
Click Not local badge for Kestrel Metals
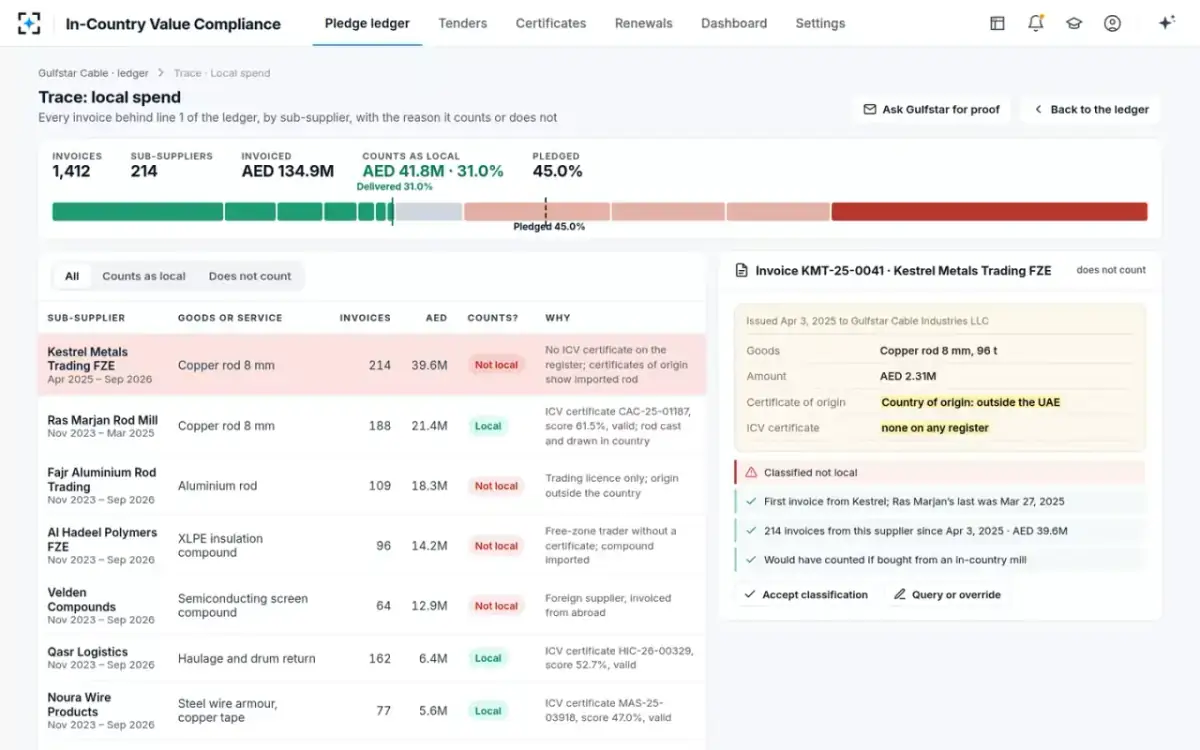pyautogui.click(x=496, y=365)
